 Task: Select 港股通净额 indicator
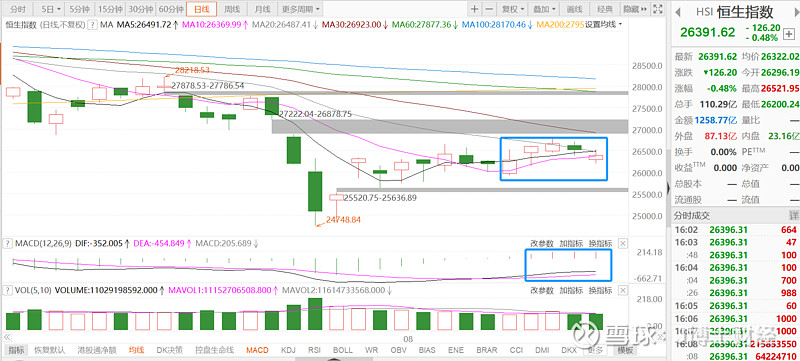click(x=97, y=350)
